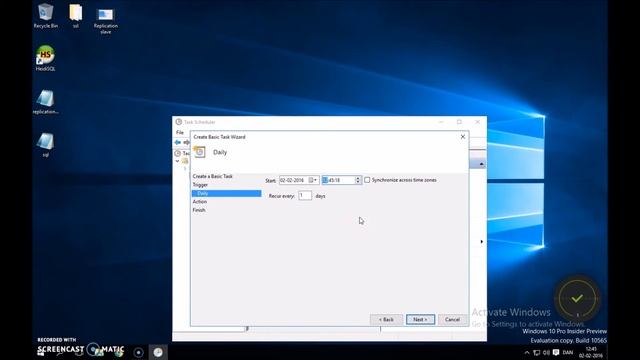This screenshot has width=640, height=360.
Task: Open the calendar picker for Start date
Action: pyautogui.click(x=313, y=180)
